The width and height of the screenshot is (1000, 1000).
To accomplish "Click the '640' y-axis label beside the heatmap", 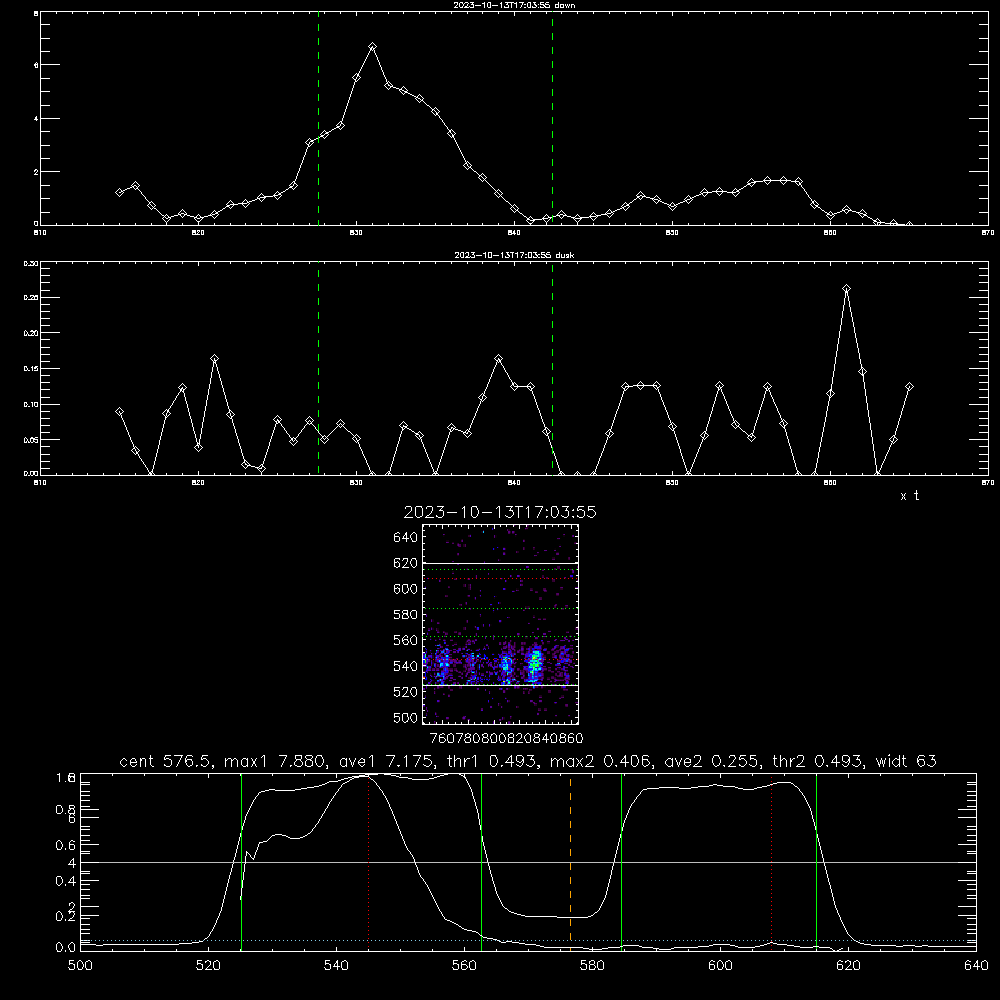I will tap(406, 538).
